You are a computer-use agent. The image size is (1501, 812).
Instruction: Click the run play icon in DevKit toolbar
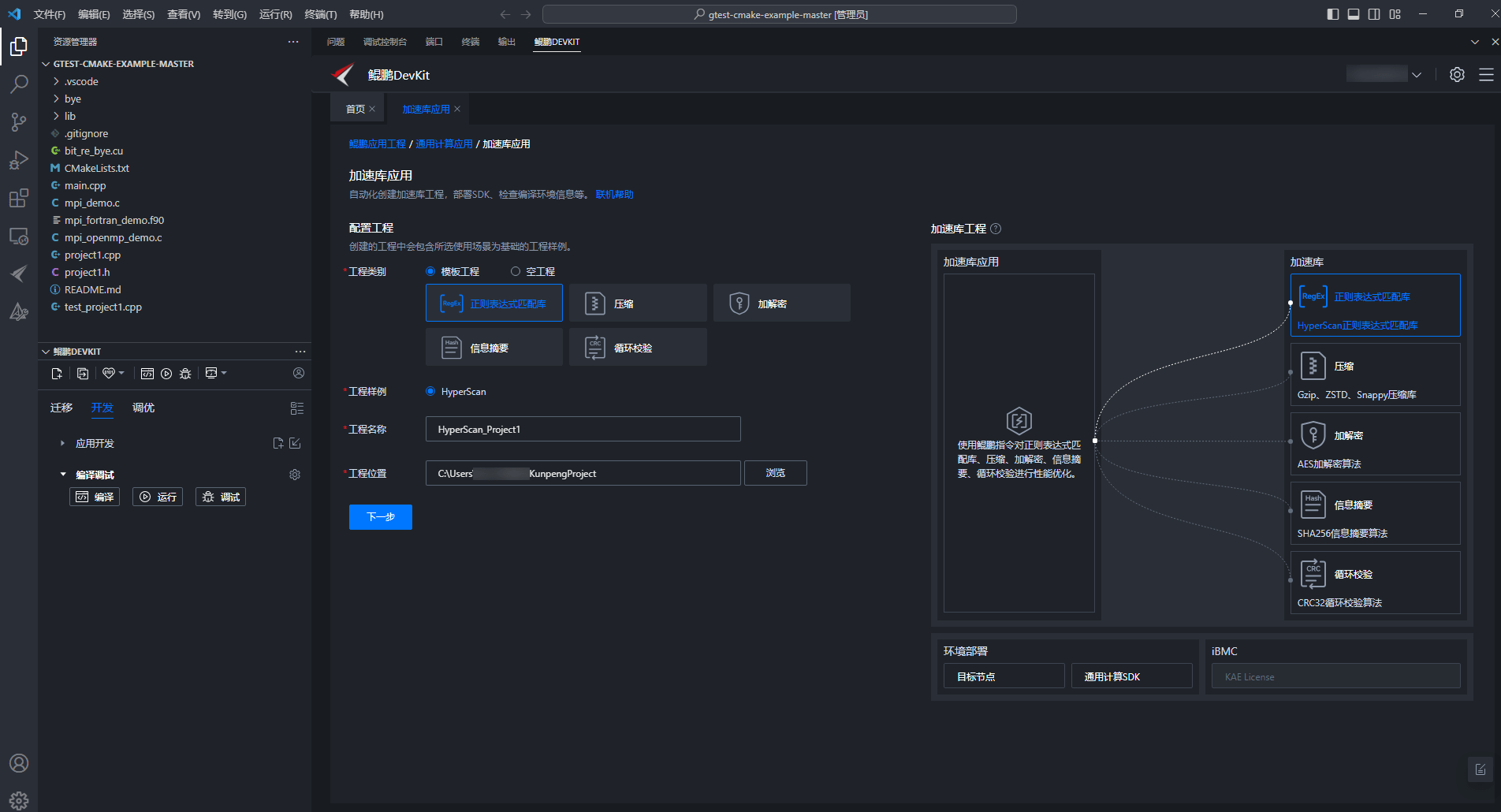pos(166,374)
